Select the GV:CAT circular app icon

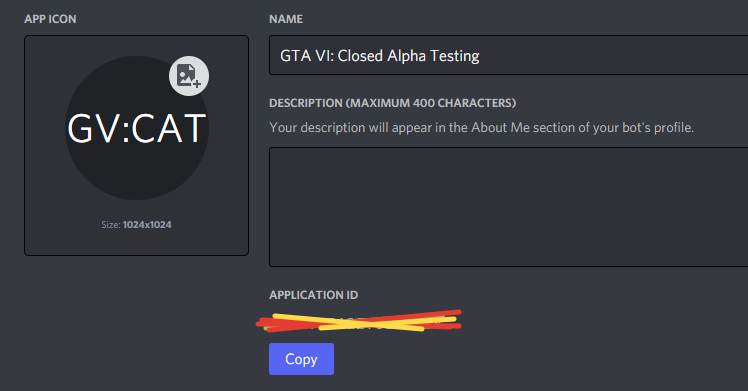pos(137,128)
